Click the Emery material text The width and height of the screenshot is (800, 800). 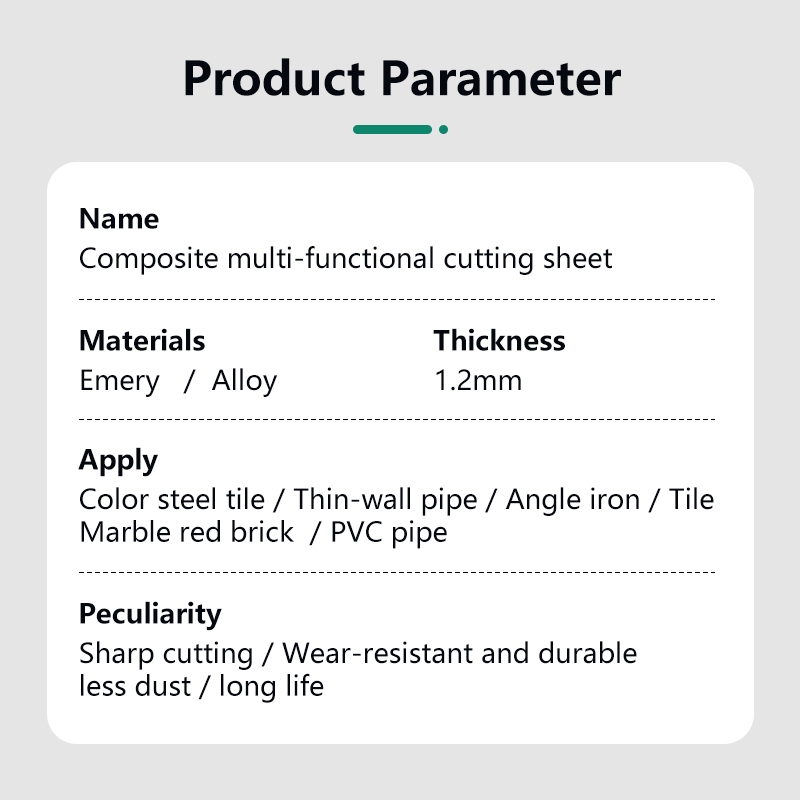pos(119,382)
